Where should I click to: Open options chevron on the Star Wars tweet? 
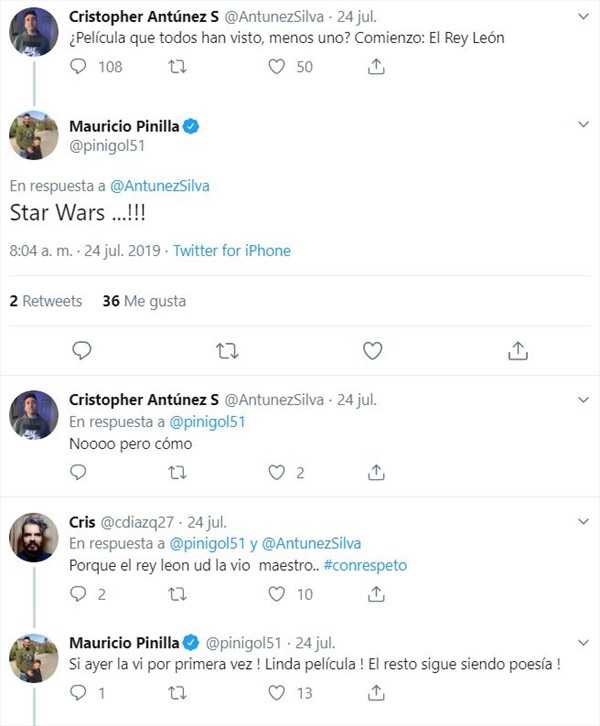point(583,124)
